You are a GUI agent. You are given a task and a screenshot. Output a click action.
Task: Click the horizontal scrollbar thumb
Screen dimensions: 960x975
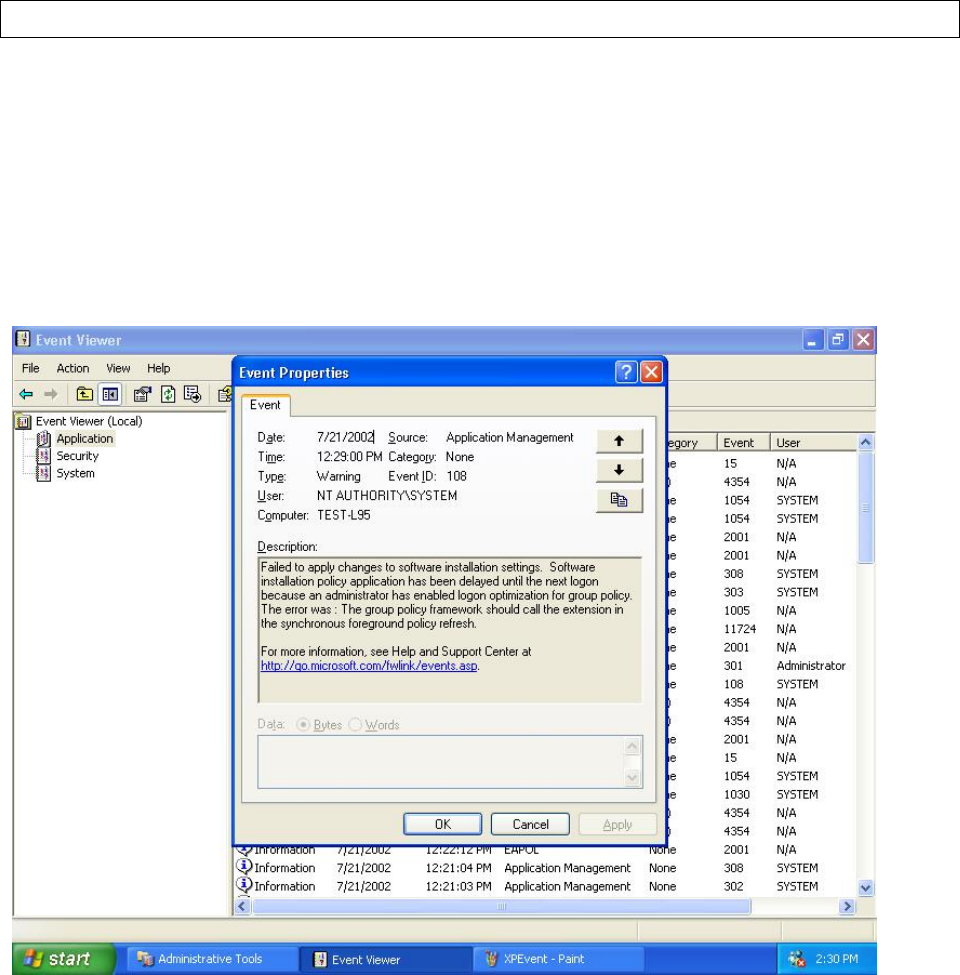point(502,906)
